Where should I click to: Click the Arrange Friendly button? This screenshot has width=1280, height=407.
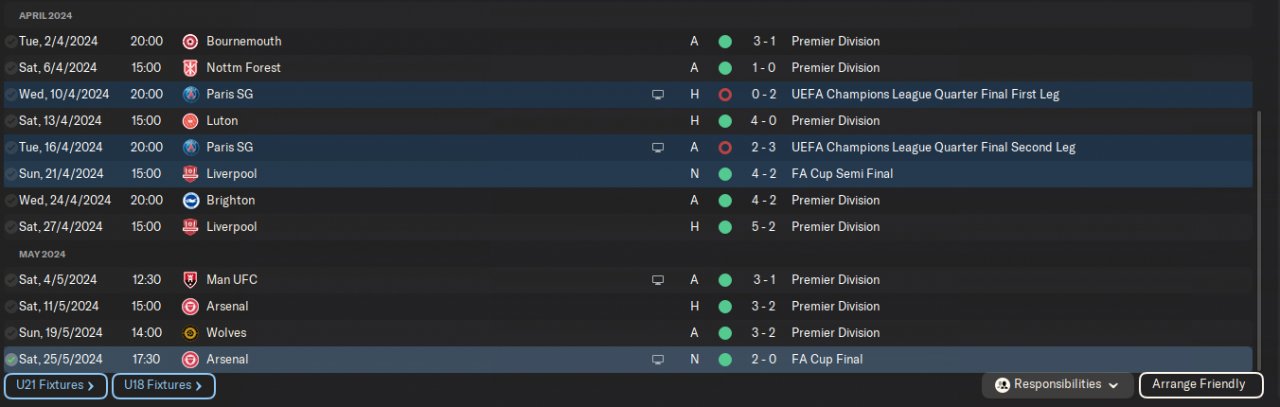[1198, 385]
